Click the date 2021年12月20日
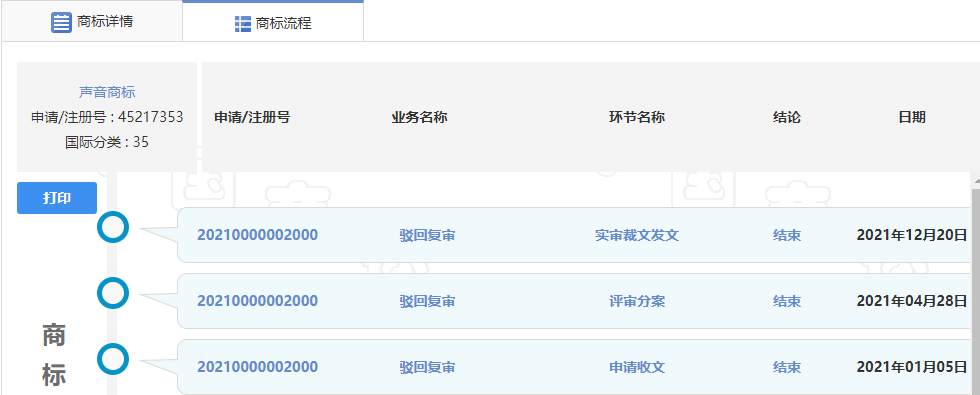 (x=912, y=236)
